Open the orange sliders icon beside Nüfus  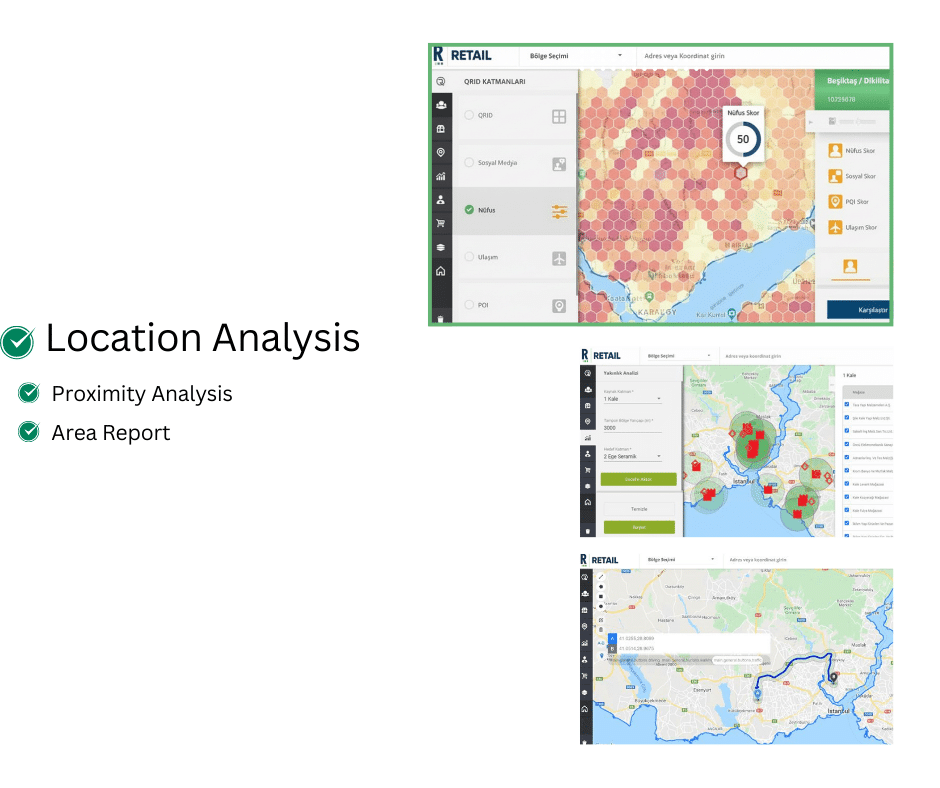coord(559,211)
